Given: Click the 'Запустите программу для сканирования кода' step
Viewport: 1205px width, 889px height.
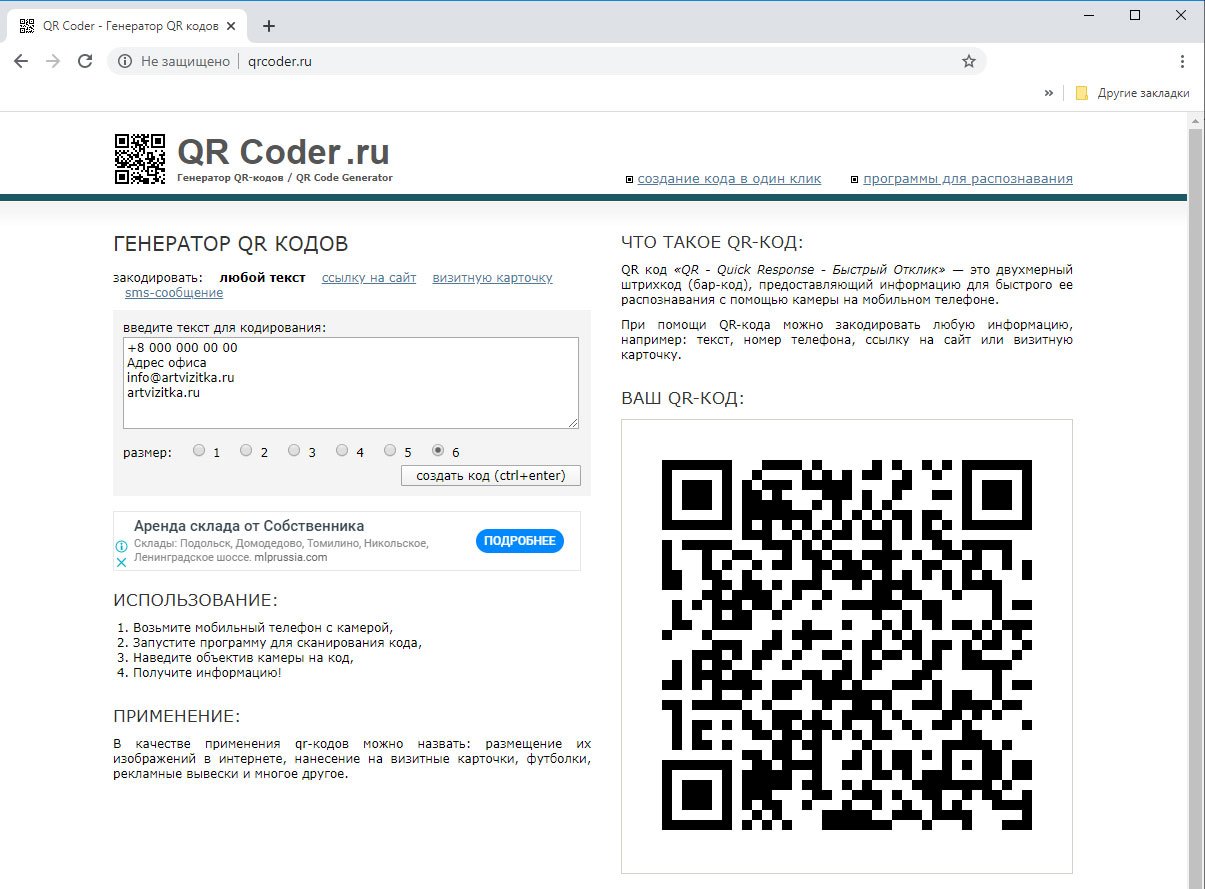Looking at the screenshot, I should pos(277,643).
